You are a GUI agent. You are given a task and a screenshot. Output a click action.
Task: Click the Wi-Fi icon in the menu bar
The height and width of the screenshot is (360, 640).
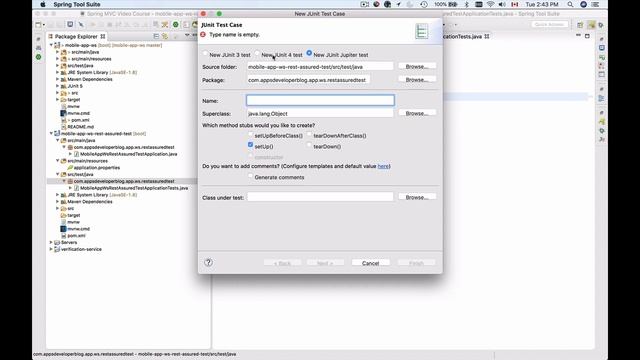click(x=491, y=4)
